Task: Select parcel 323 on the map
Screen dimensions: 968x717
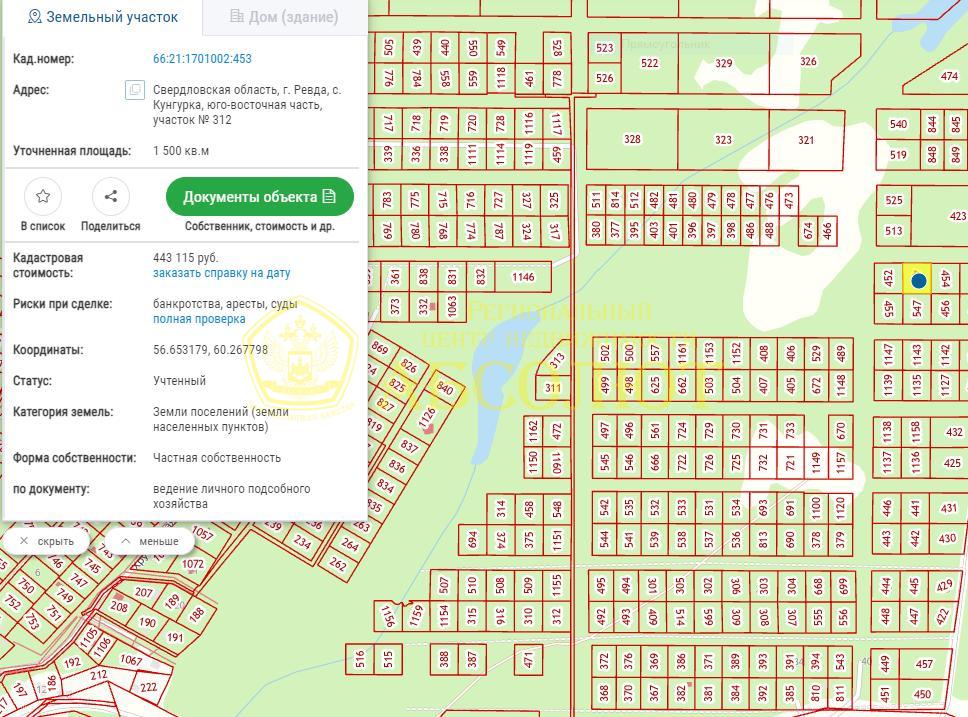Action: point(723,140)
